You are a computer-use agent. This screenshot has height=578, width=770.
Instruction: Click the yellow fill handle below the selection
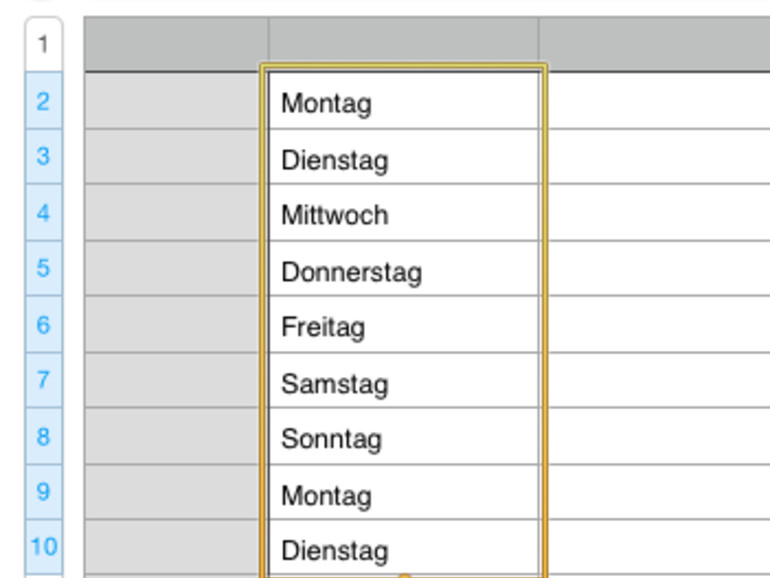404,575
